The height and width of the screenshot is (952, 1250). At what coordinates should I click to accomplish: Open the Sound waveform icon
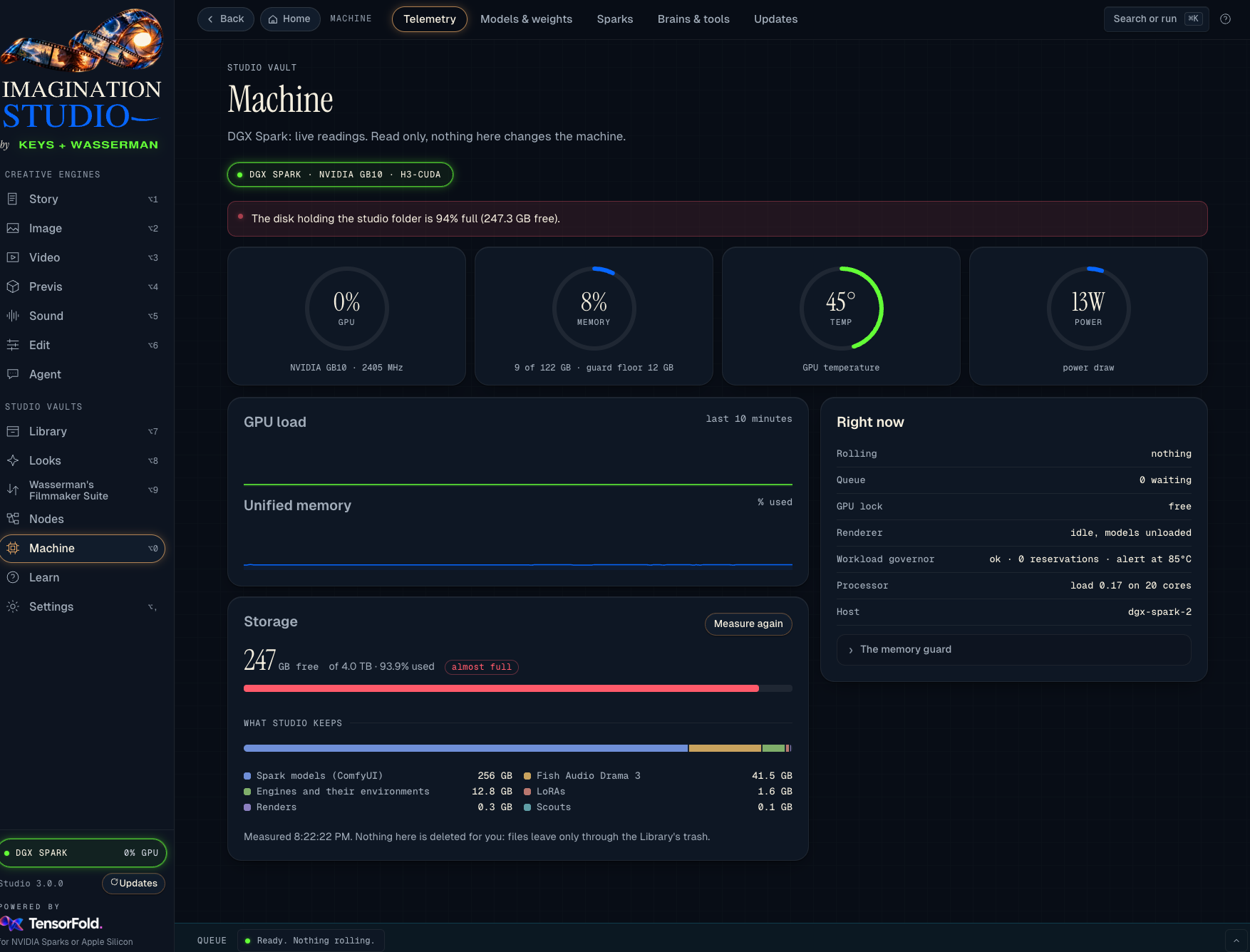(x=12, y=316)
